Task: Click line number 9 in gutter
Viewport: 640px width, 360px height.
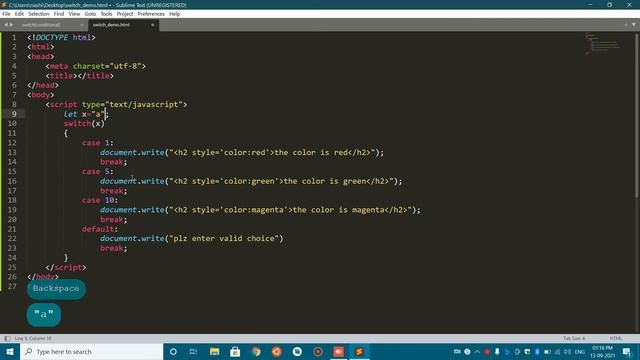Action: click(14, 114)
